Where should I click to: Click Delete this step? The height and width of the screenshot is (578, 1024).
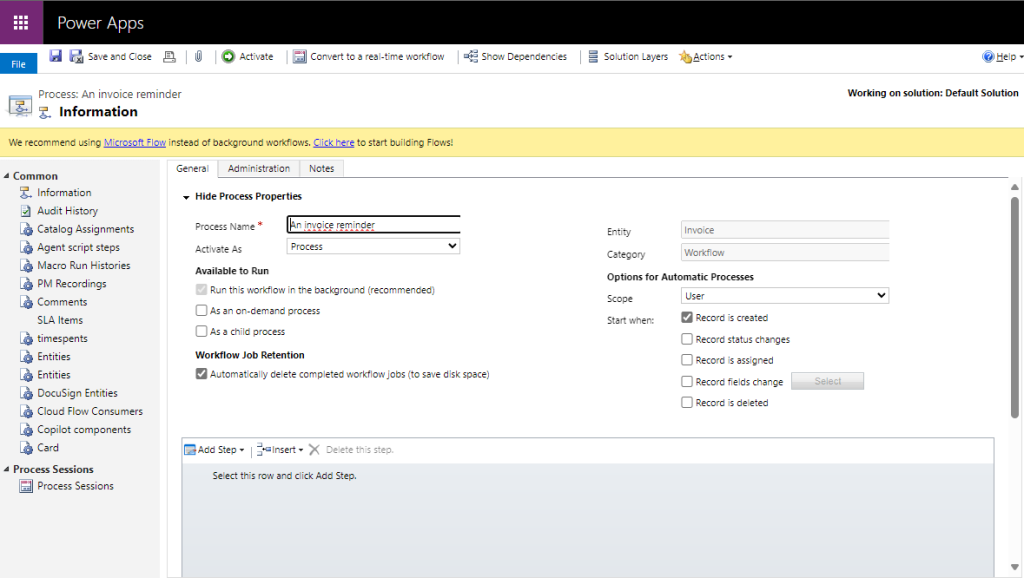pyautogui.click(x=351, y=449)
